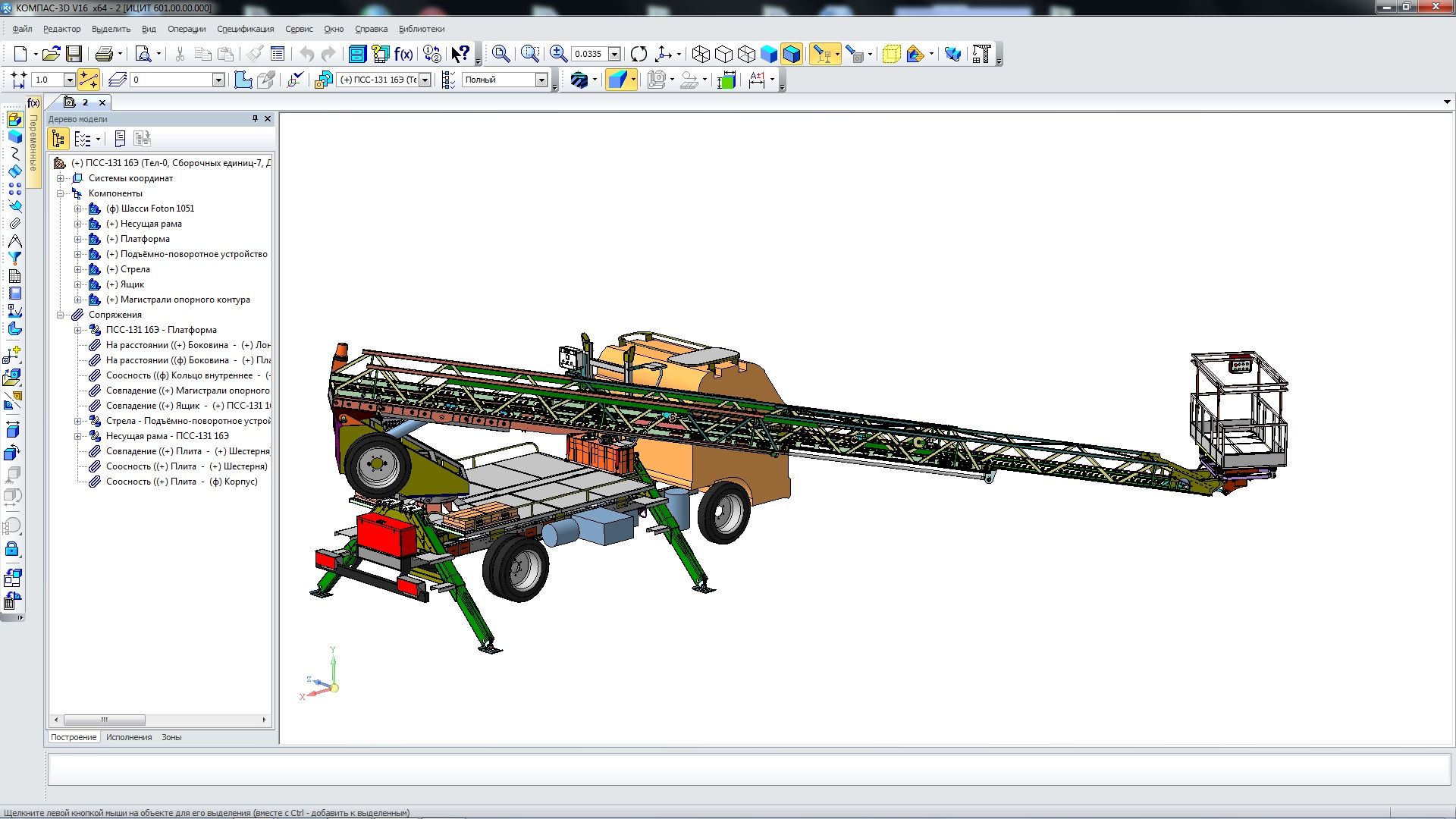
Task: Click the context help arrow icon
Action: pos(460,54)
